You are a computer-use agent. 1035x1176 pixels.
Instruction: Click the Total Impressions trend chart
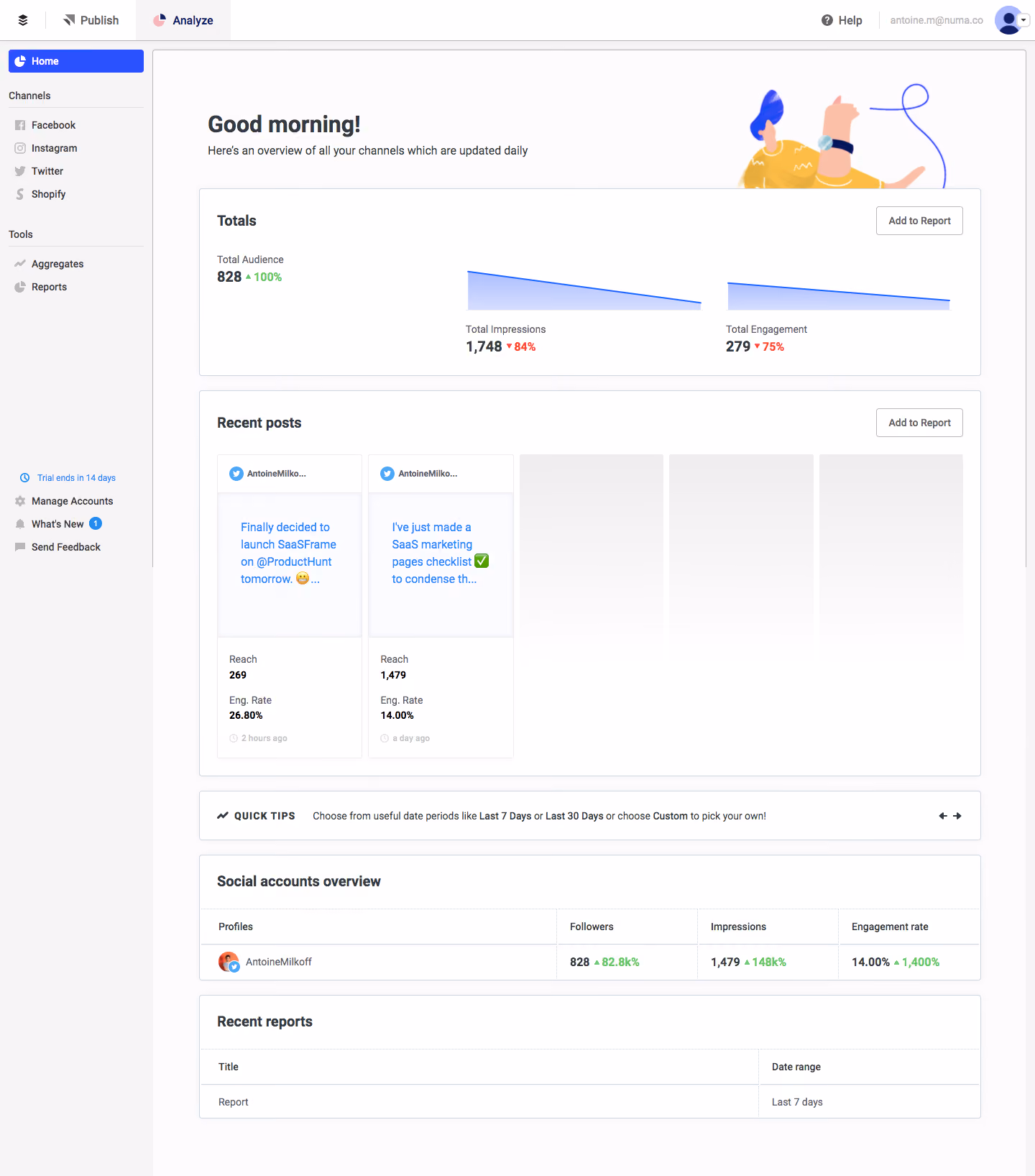(x=584, y=290)
